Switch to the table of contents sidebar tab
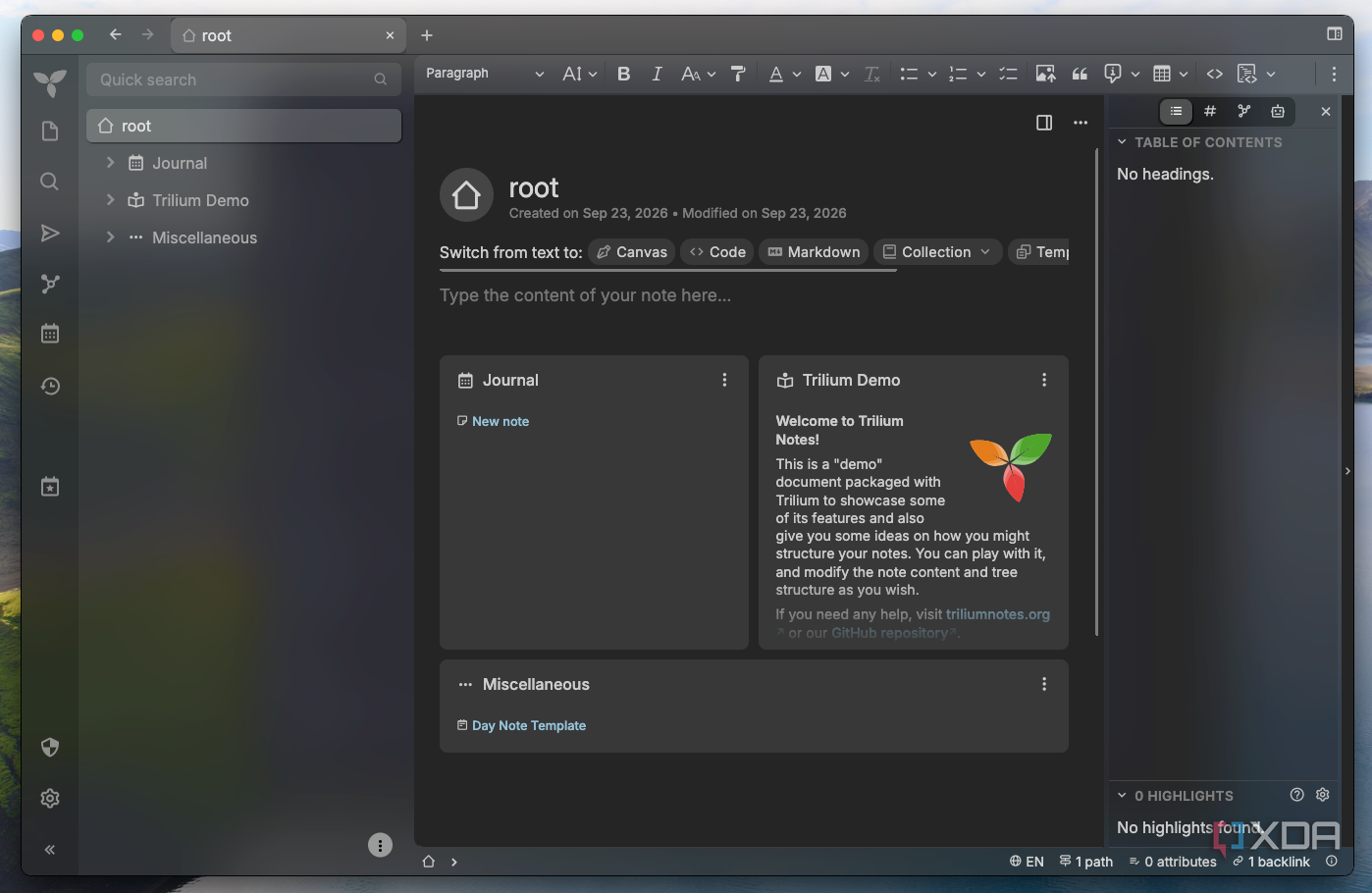 click(1176, 111)
